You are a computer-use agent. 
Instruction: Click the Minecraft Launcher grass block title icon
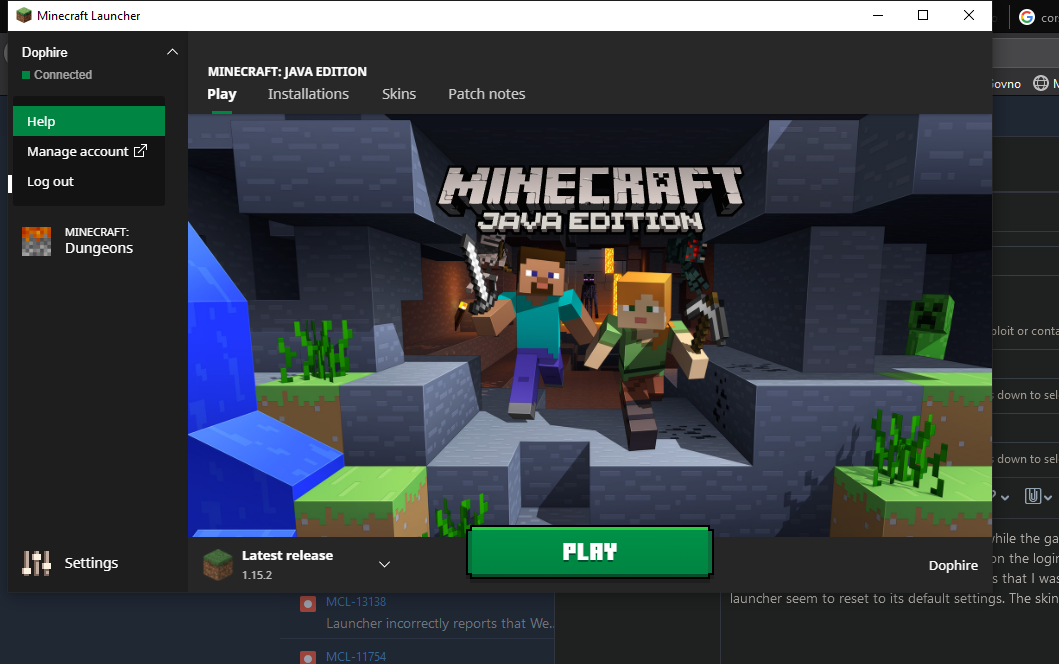tap(24, 16)
